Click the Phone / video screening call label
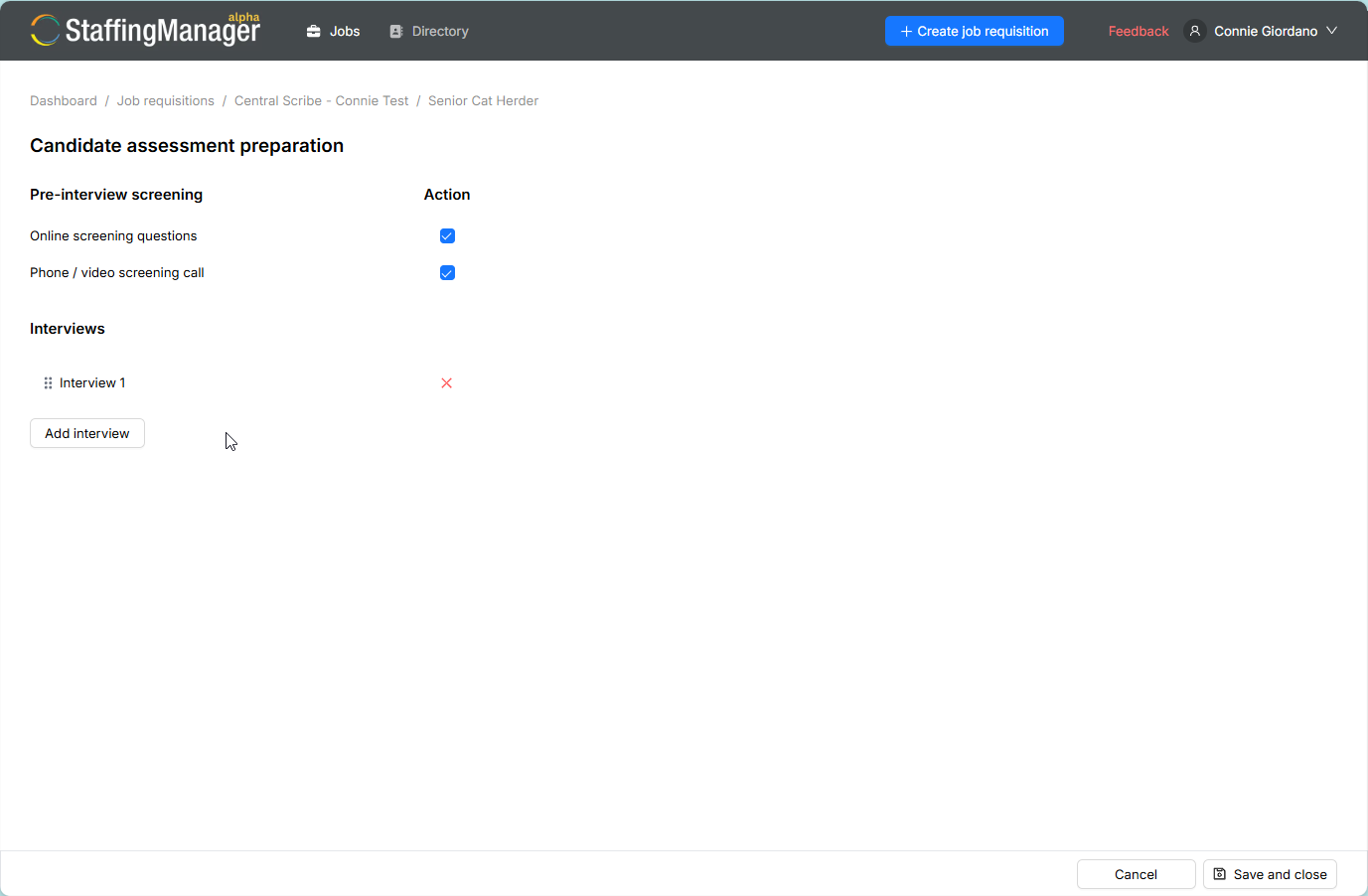1368x896 pixels. tap(117, 272)
